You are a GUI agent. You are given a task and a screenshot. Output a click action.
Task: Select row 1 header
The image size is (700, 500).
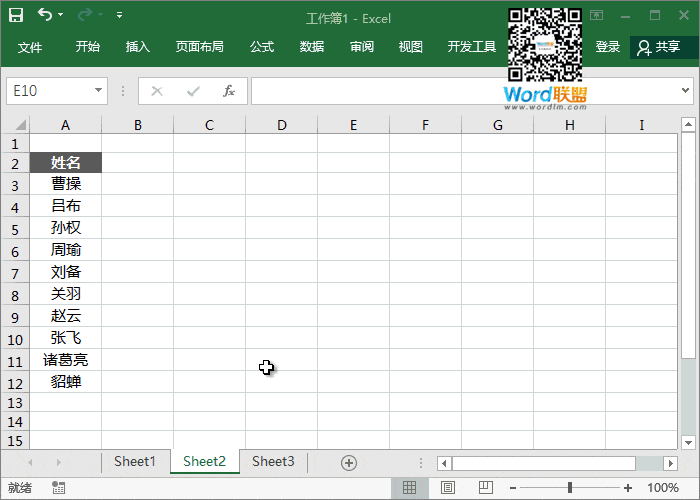coord(15,143)
